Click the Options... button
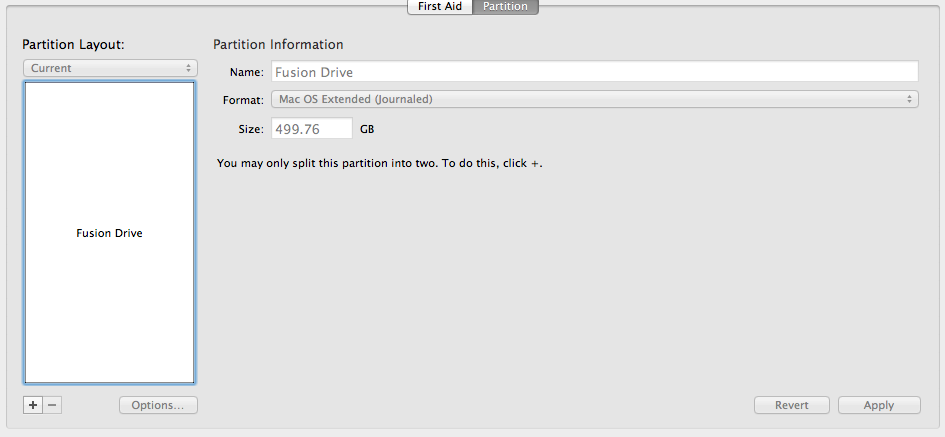The height and width of the screenshot is (437, 945). pos(158,405)
